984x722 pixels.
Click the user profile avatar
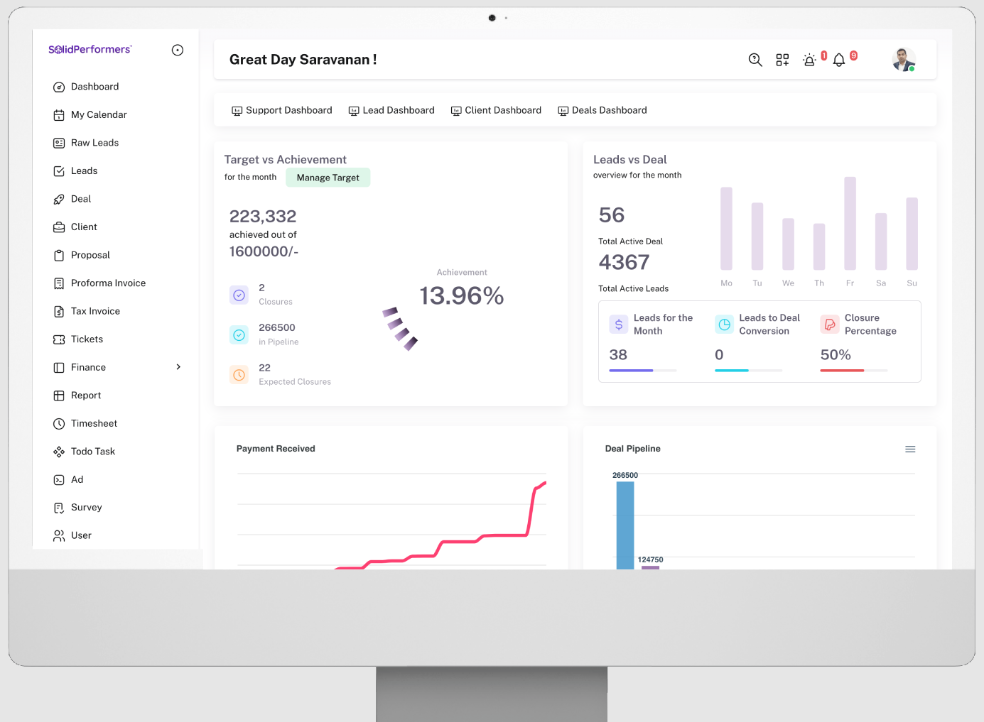point(903,60)
